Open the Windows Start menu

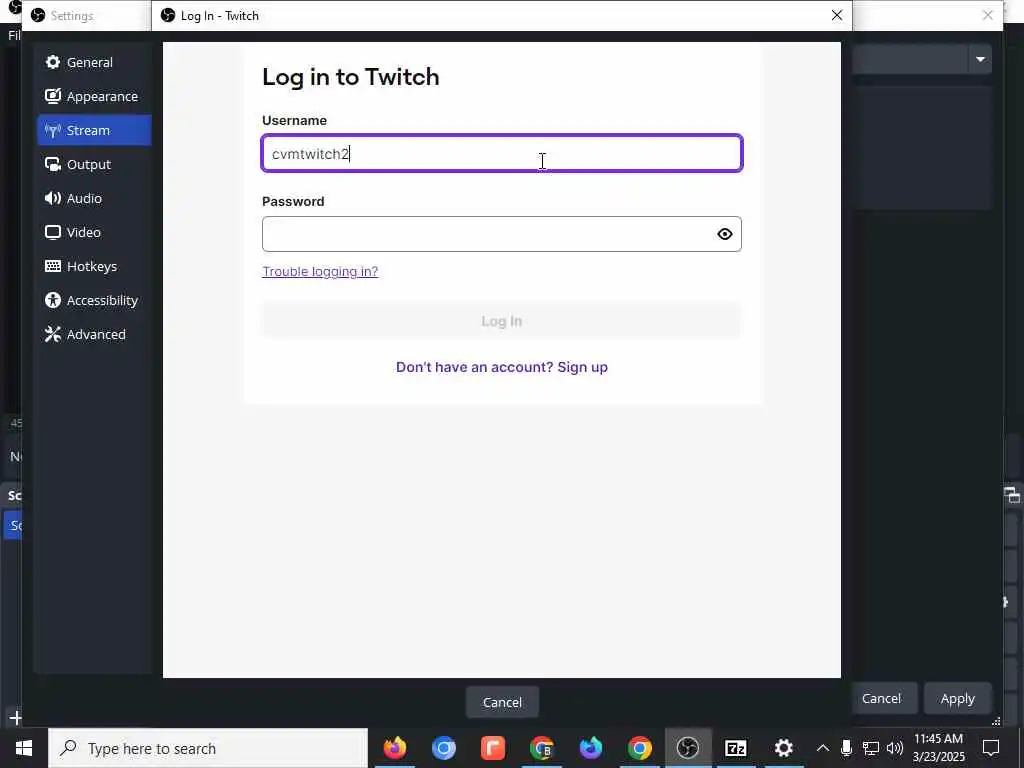[24, 748]
